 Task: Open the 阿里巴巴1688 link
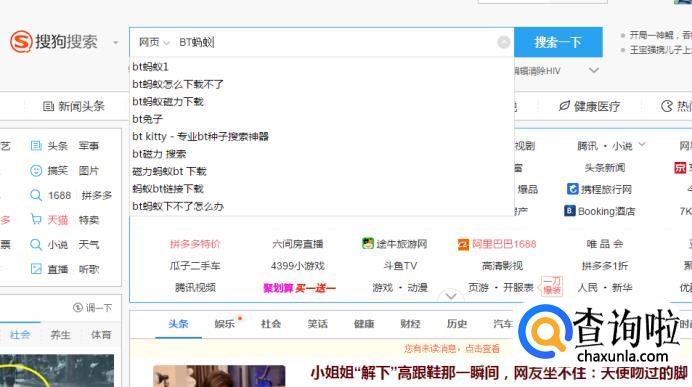504,244
